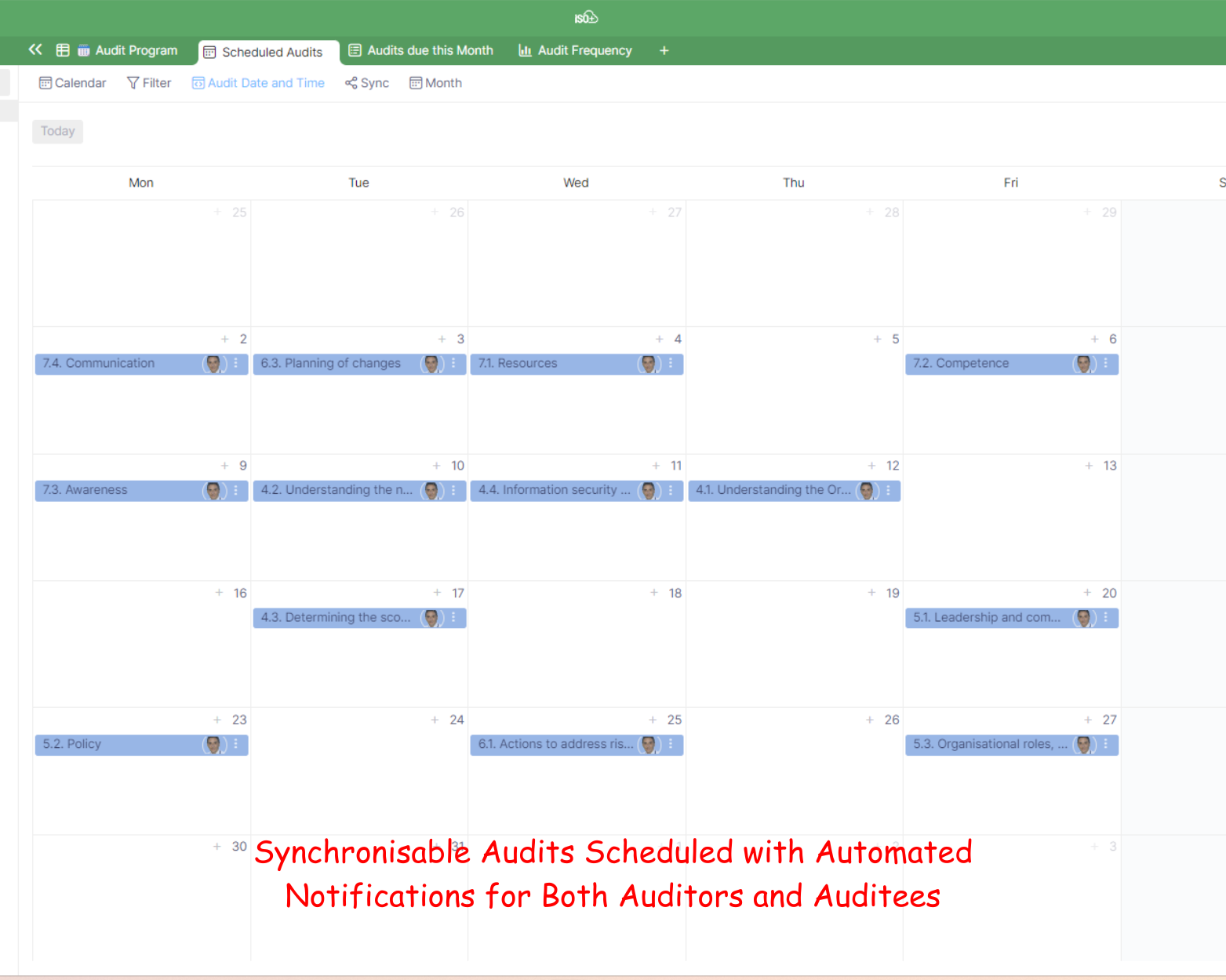
Task: Open the Calendar view dropdown
Action: coord(73,83)
